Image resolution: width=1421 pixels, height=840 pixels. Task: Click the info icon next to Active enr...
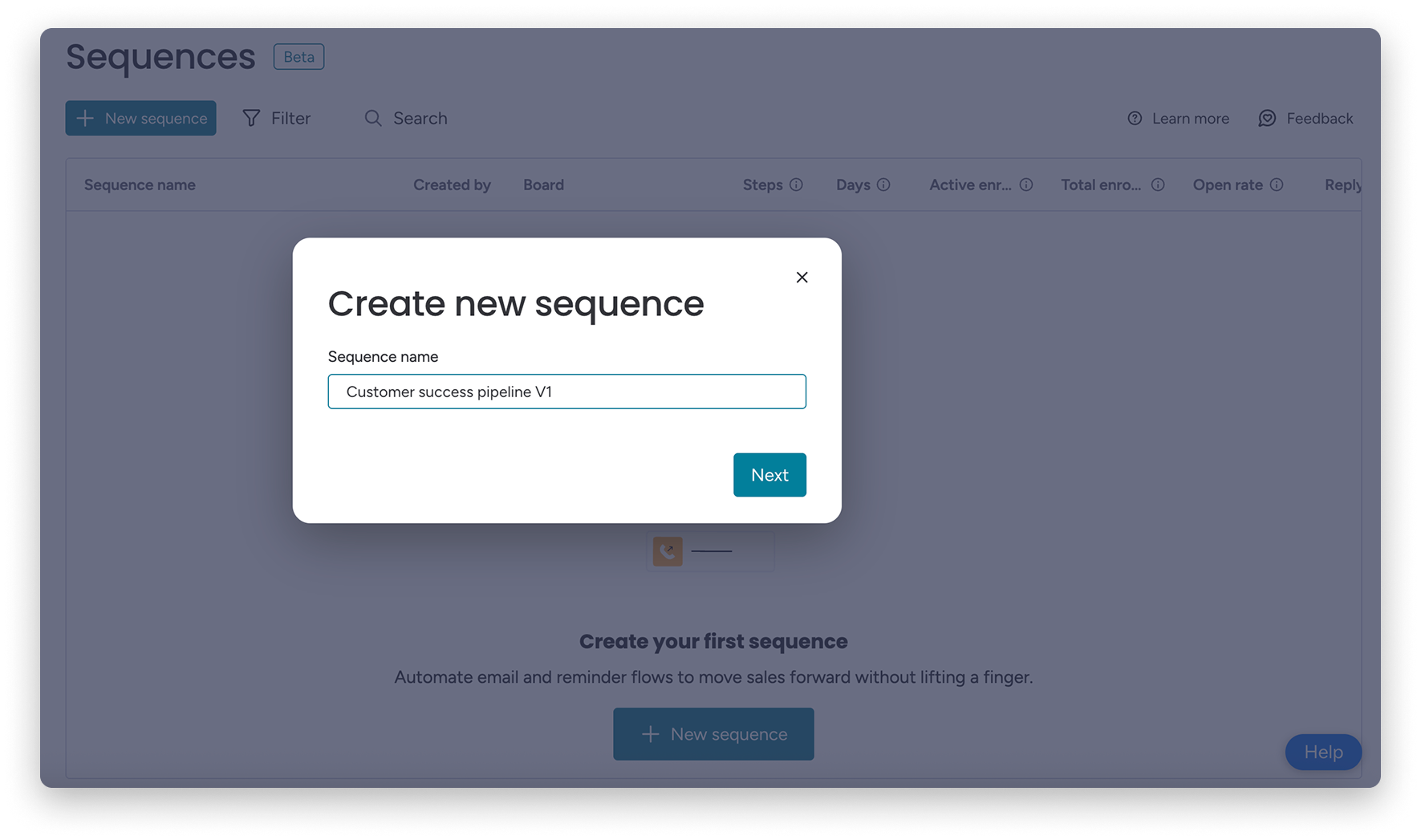click(1026, 185)
